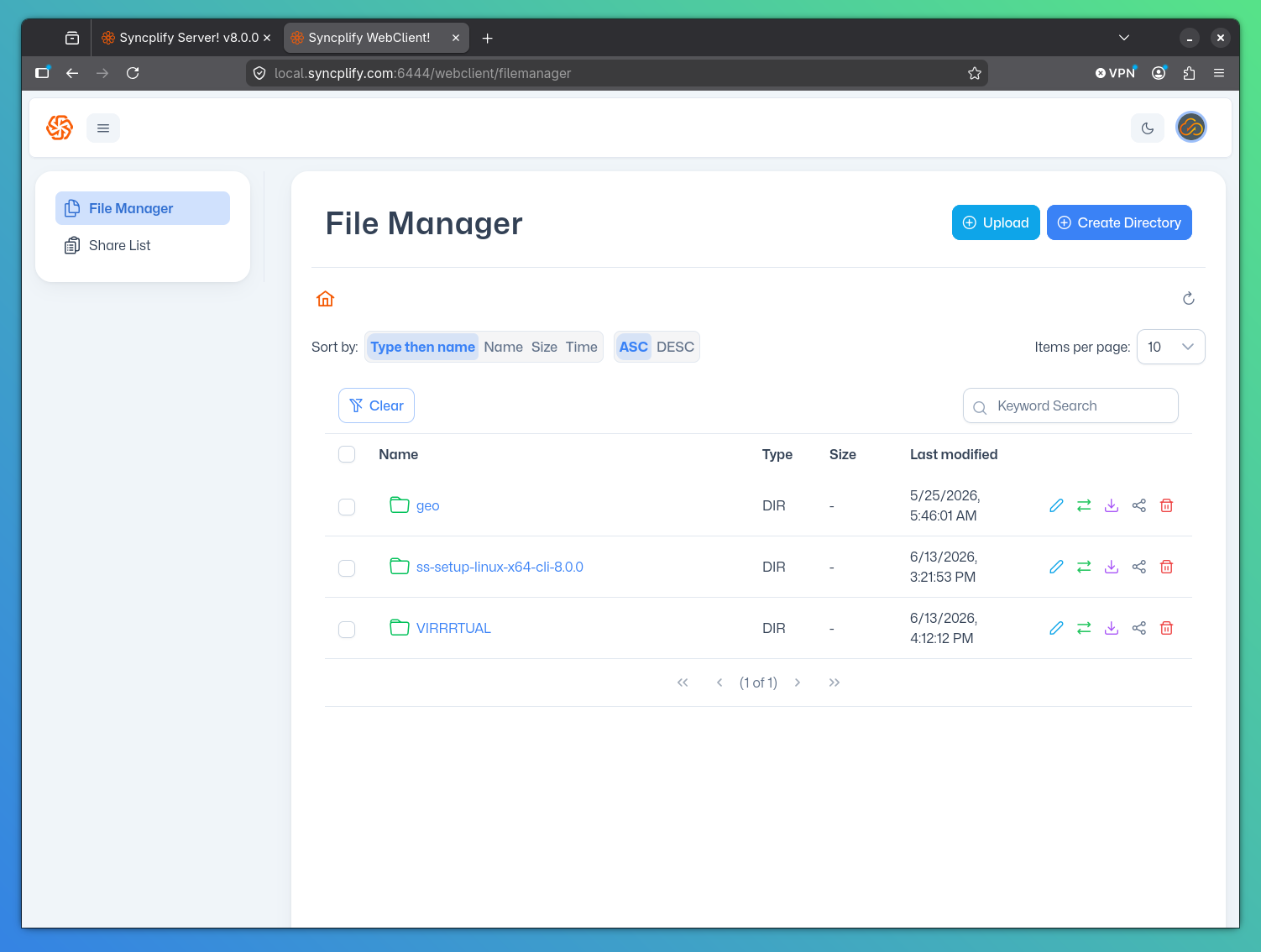Select ASC sort order

tap(634, 347)
